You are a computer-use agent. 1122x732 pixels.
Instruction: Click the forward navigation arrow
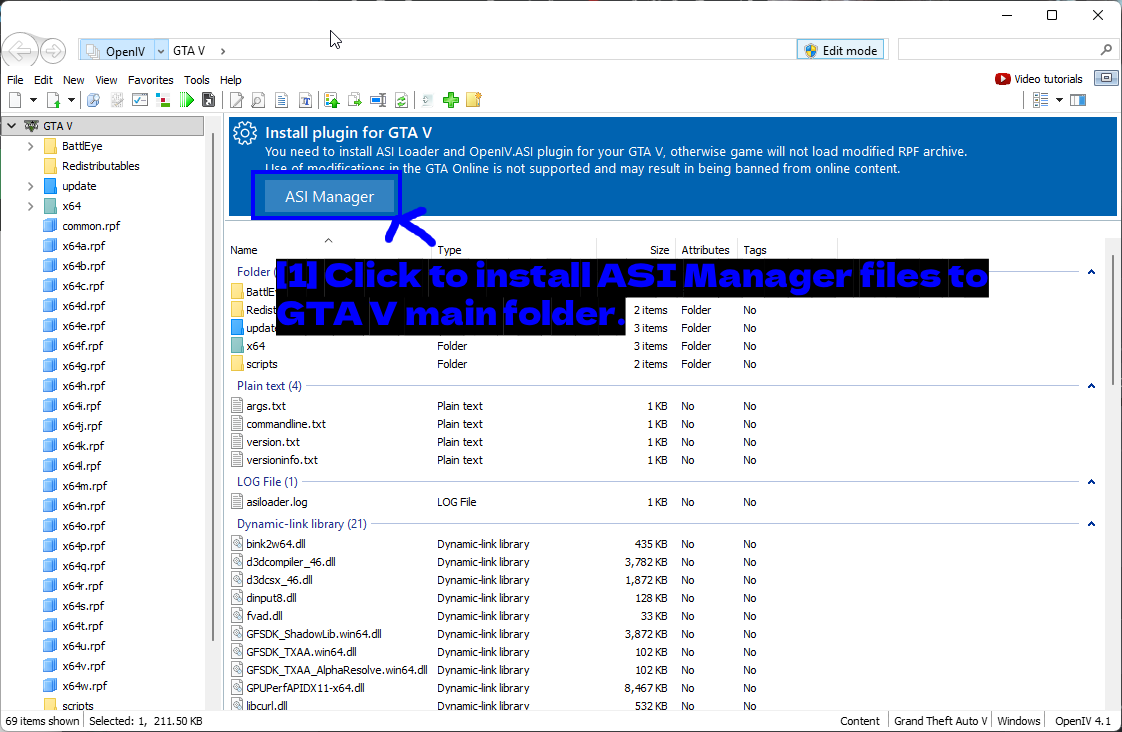point(53,51)
